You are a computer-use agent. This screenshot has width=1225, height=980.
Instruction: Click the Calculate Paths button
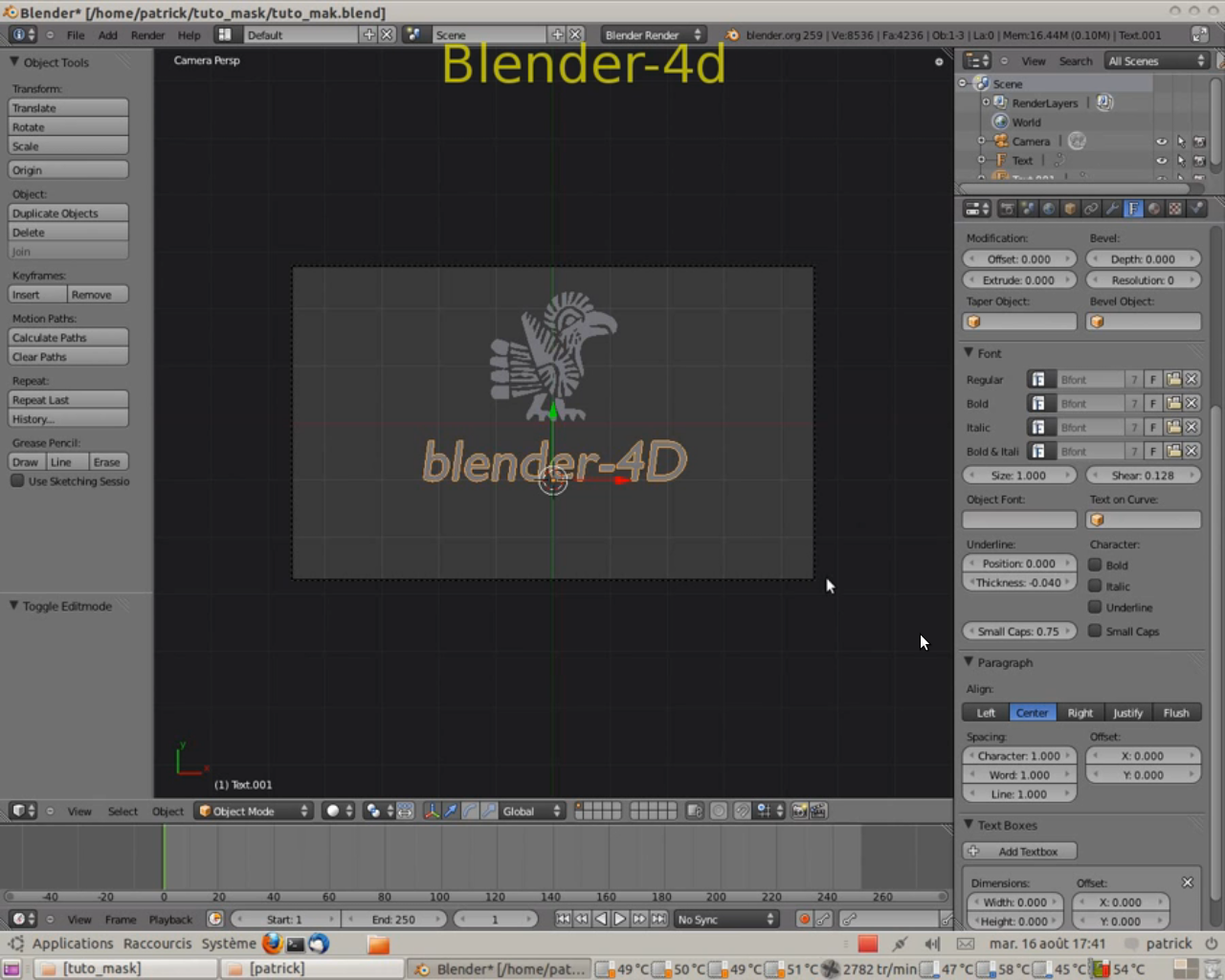68,337
